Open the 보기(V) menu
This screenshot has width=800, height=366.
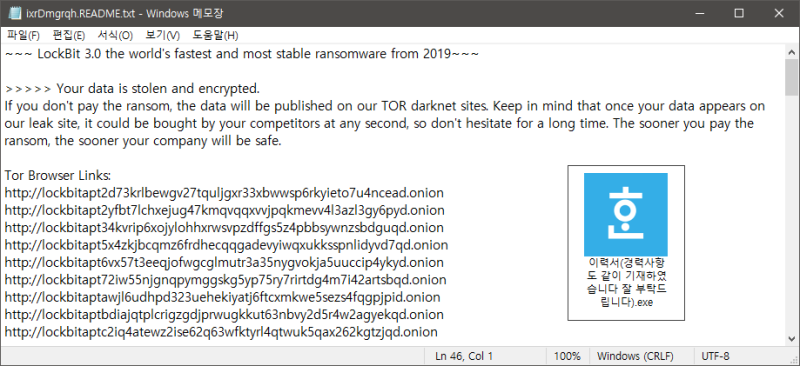[x=163, y=35]
